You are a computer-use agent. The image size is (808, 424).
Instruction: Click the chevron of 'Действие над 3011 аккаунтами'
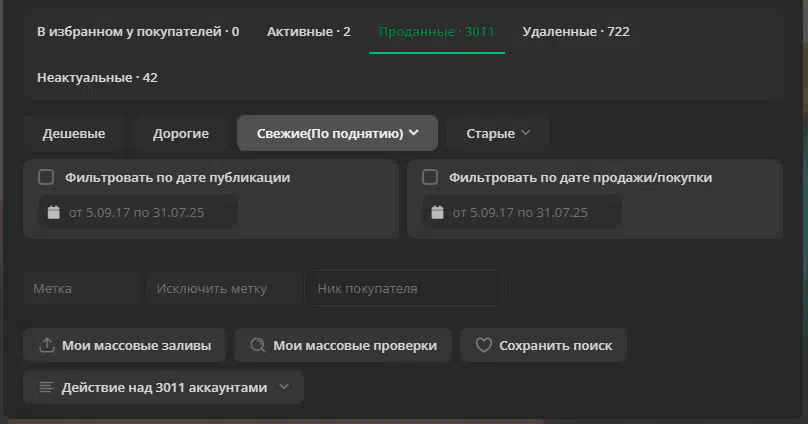click(x=284, y=386)
